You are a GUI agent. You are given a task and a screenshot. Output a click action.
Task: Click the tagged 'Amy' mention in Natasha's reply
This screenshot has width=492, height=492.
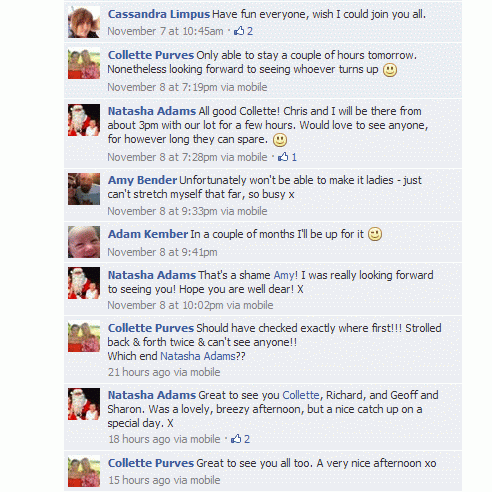[x=284, y=275]
